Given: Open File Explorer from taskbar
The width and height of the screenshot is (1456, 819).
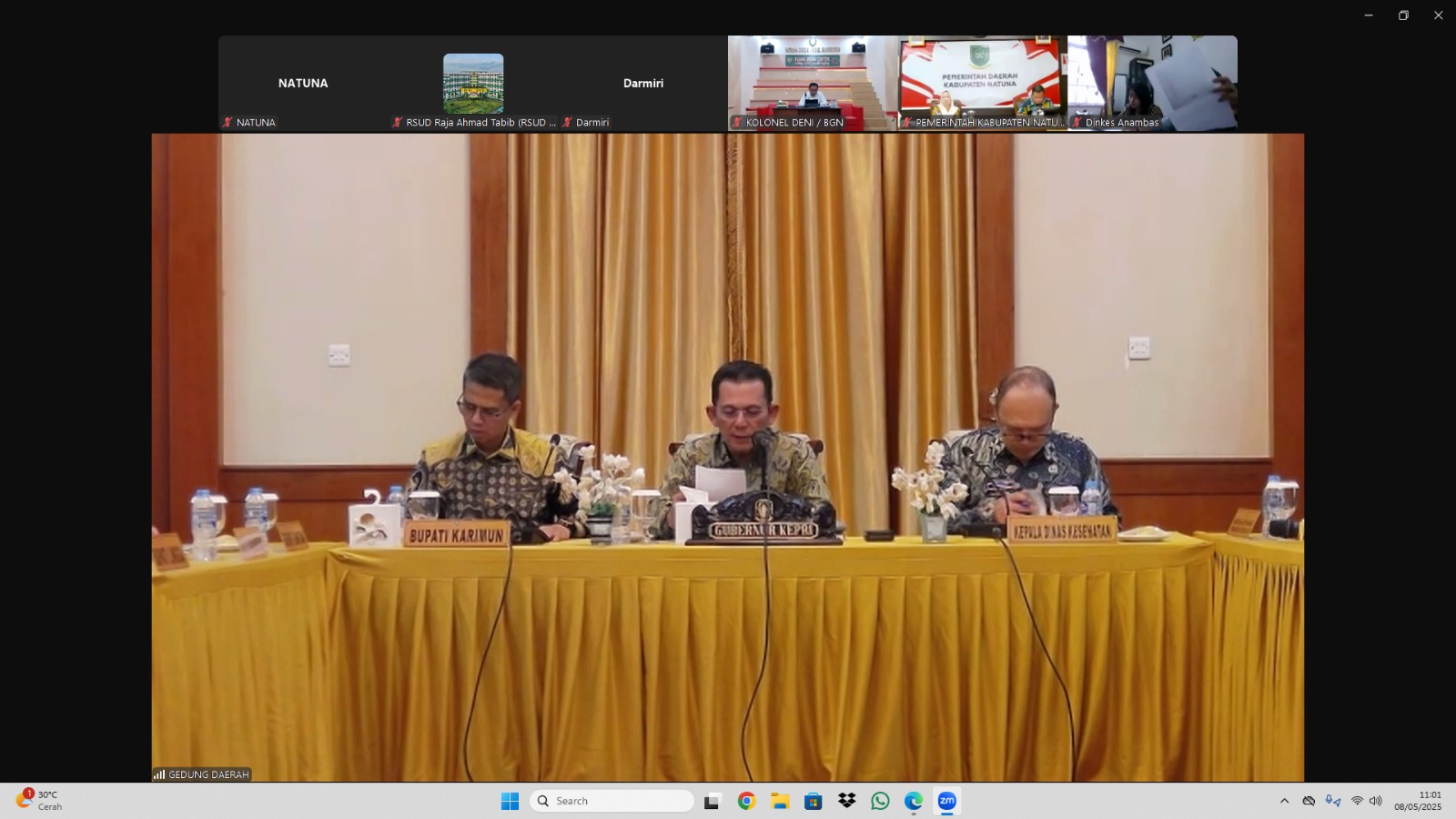Looking at the screenshot, I should (x=780, y=801).
